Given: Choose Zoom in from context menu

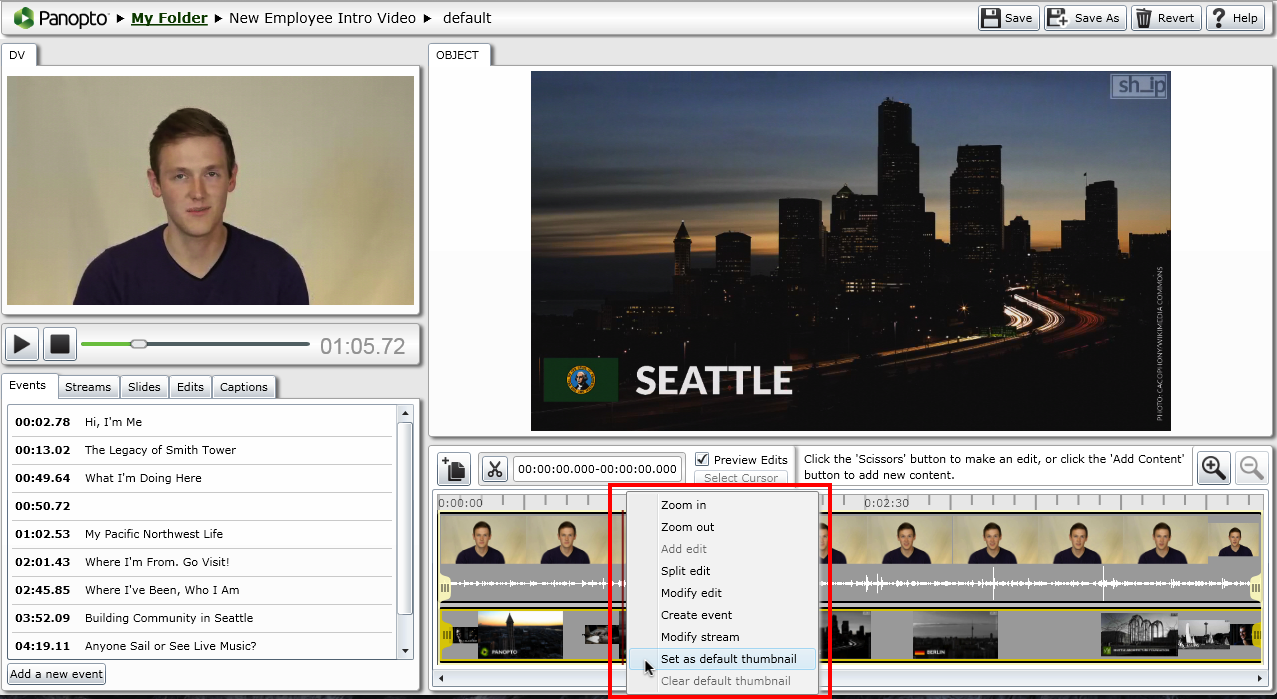Looking at the screenshot, I should pos(722,505).
